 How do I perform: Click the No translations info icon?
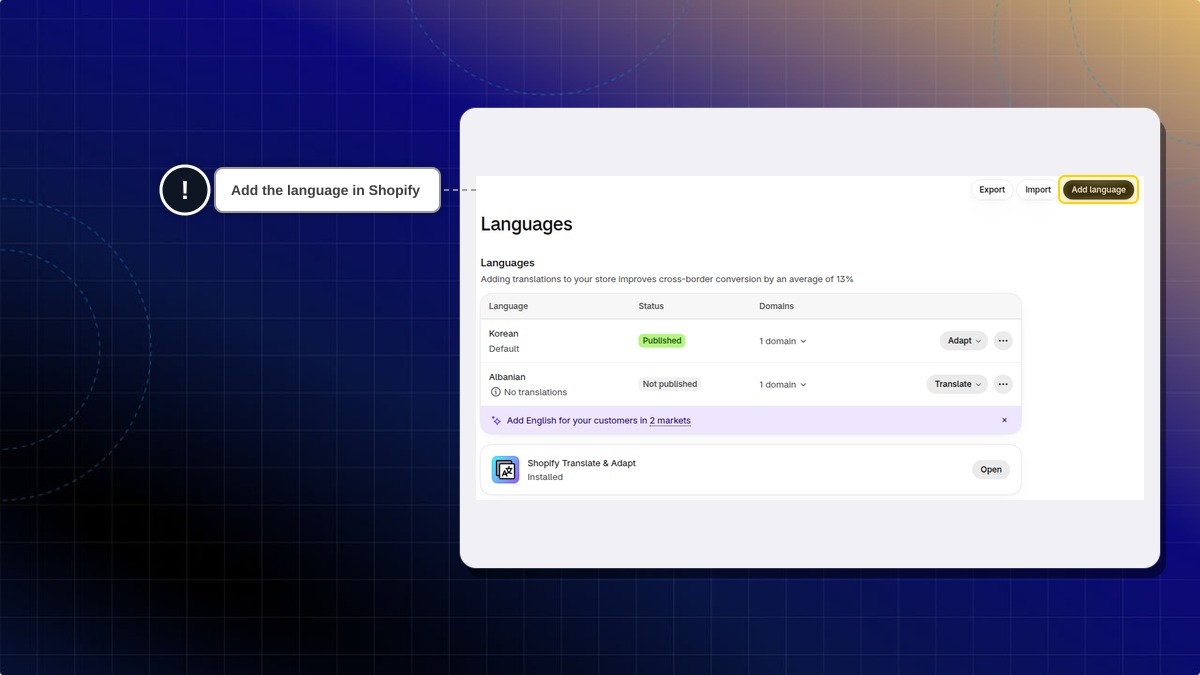(x=496, y=393)
